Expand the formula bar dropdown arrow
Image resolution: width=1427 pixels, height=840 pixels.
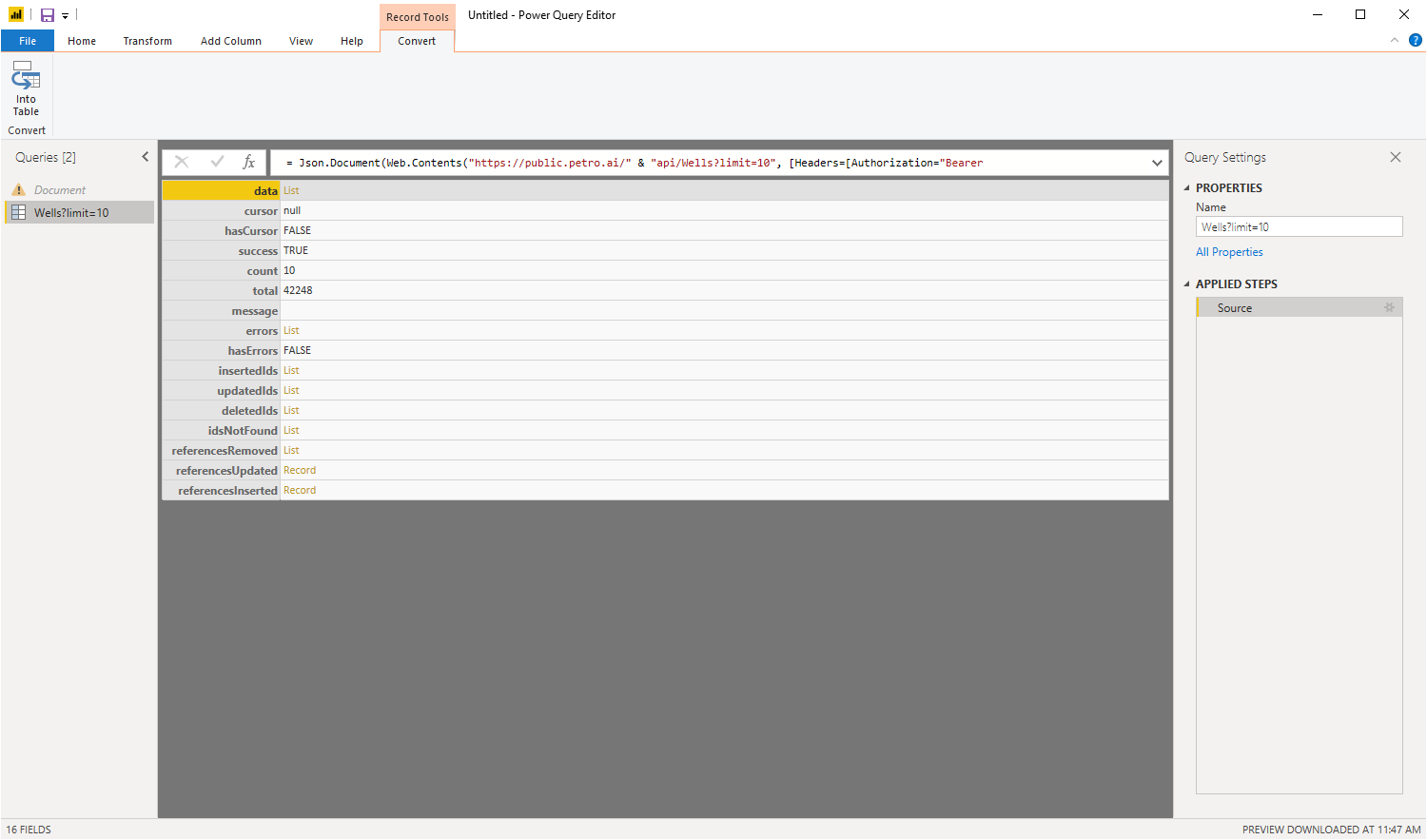point(1157,163)
